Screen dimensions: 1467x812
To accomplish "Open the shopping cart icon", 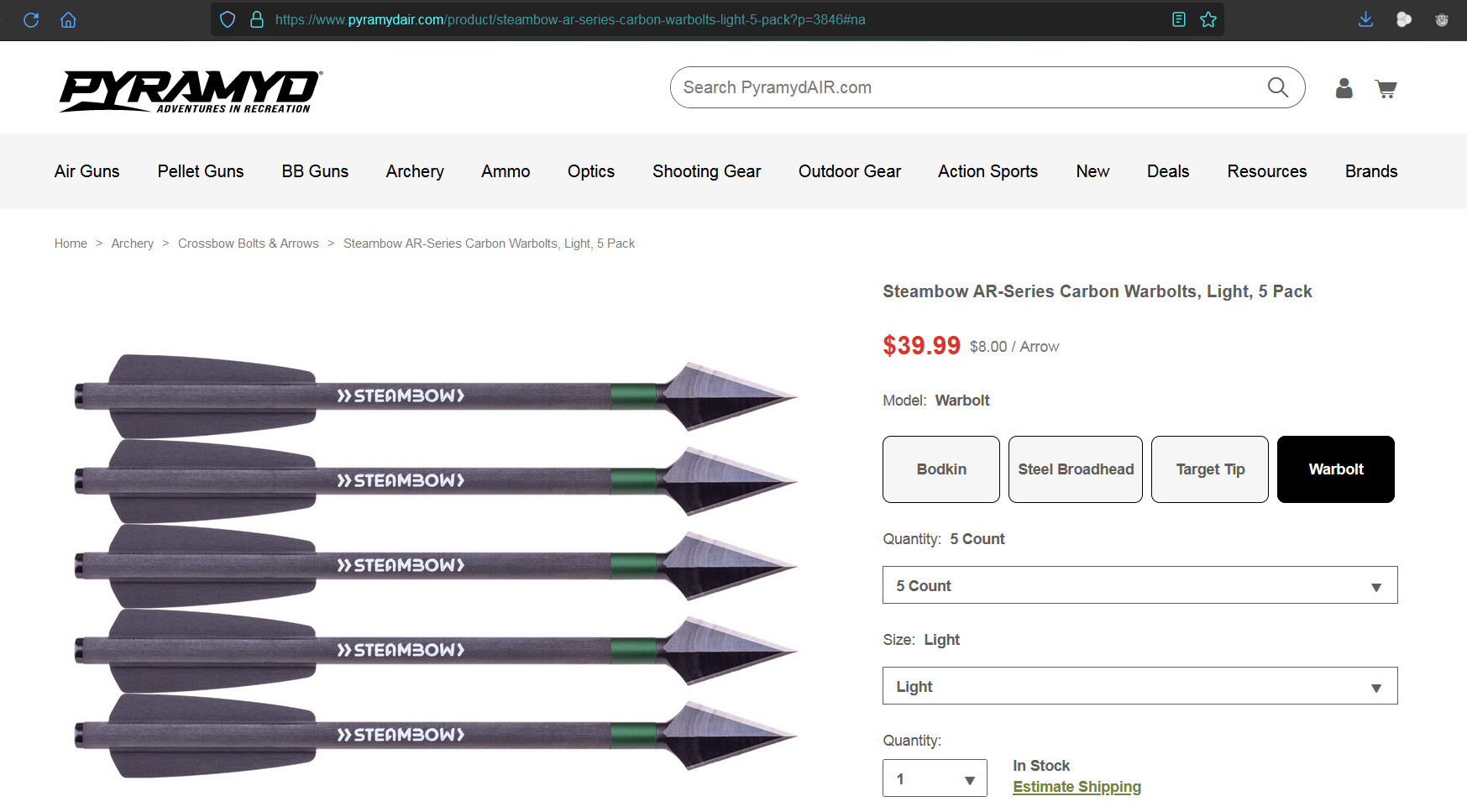I will pyautogui.click(x=1386, y=88).
